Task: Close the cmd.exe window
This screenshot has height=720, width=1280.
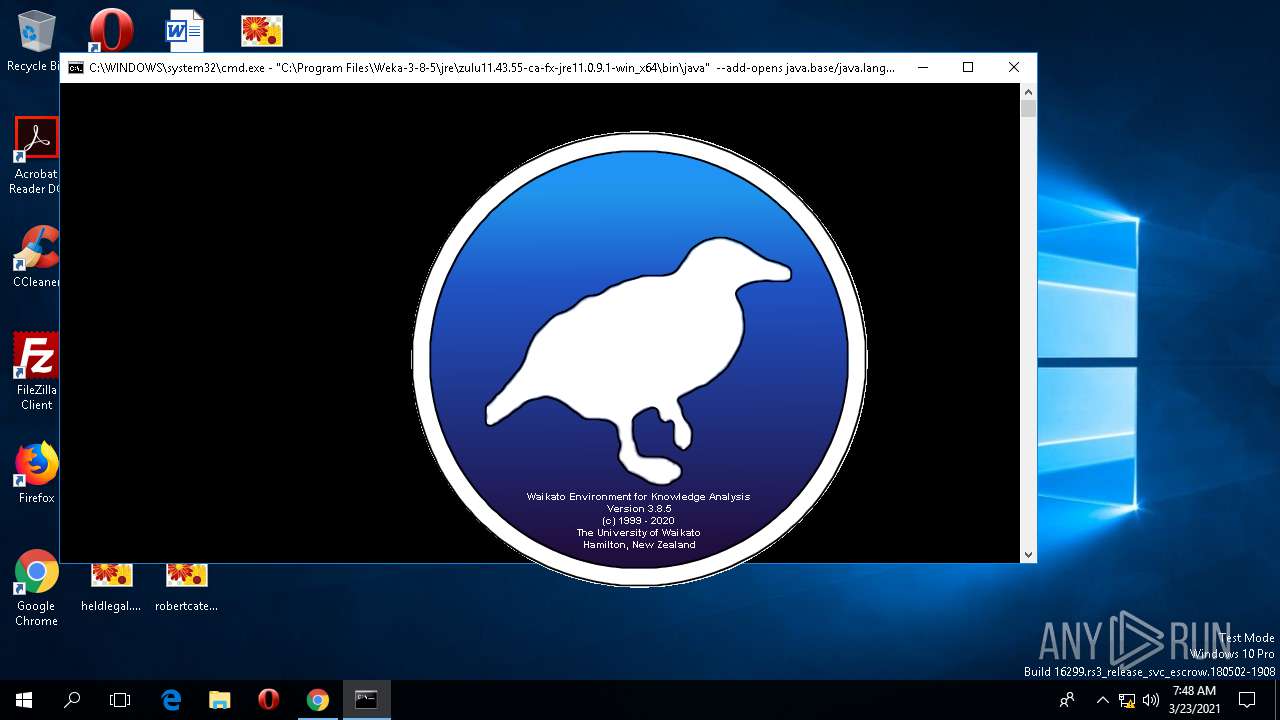Action: [x=1014, y=67]
